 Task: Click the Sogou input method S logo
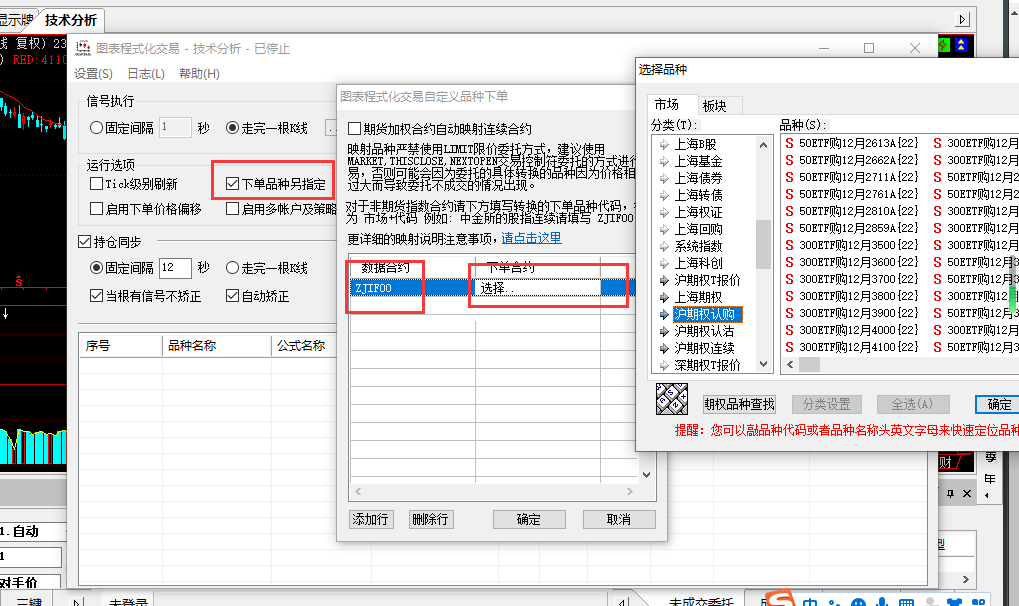(x=780, y=599)
